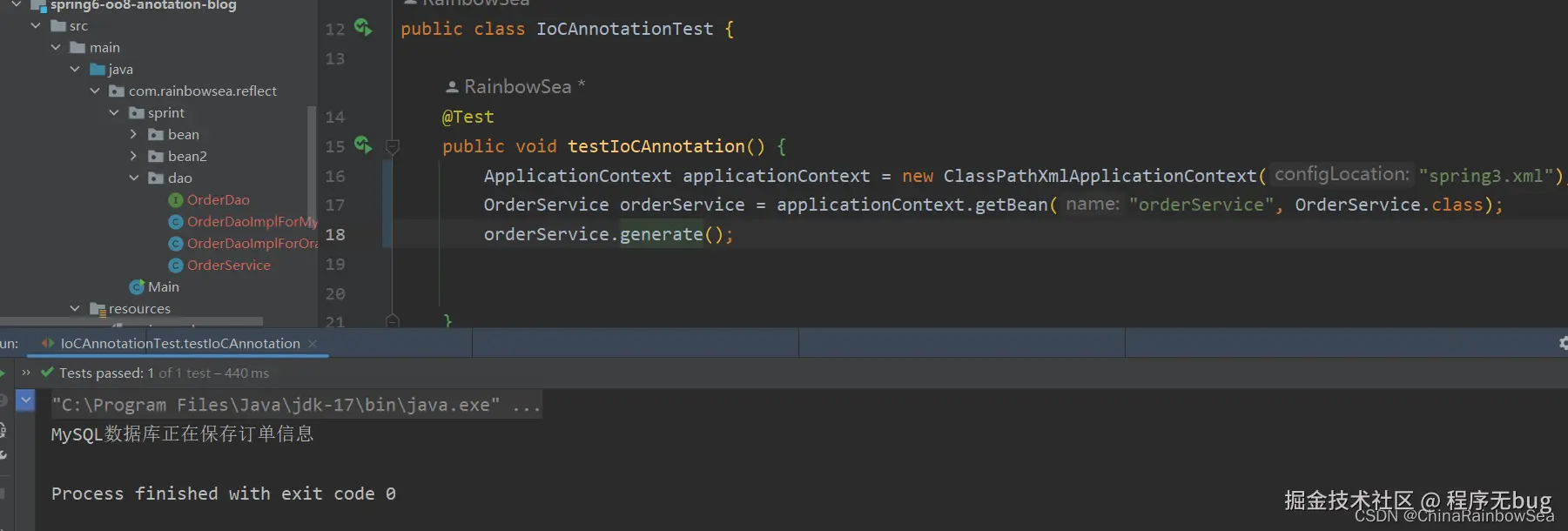The width and height of the screenshot is (1568, 531).
Task: Click the resources folder icon
Action: click(98, 309)
